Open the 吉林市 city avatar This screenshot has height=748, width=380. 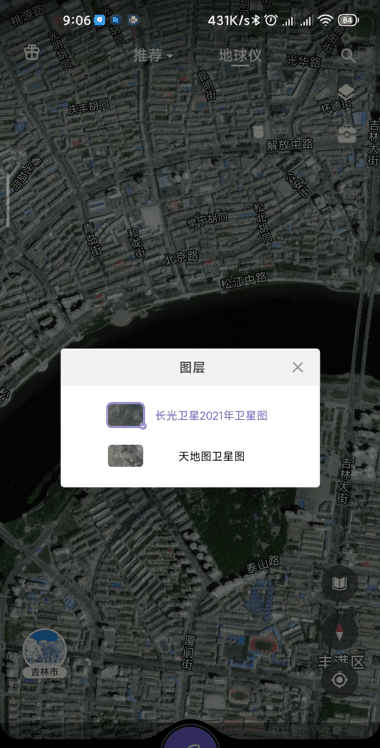pos(45,653)
